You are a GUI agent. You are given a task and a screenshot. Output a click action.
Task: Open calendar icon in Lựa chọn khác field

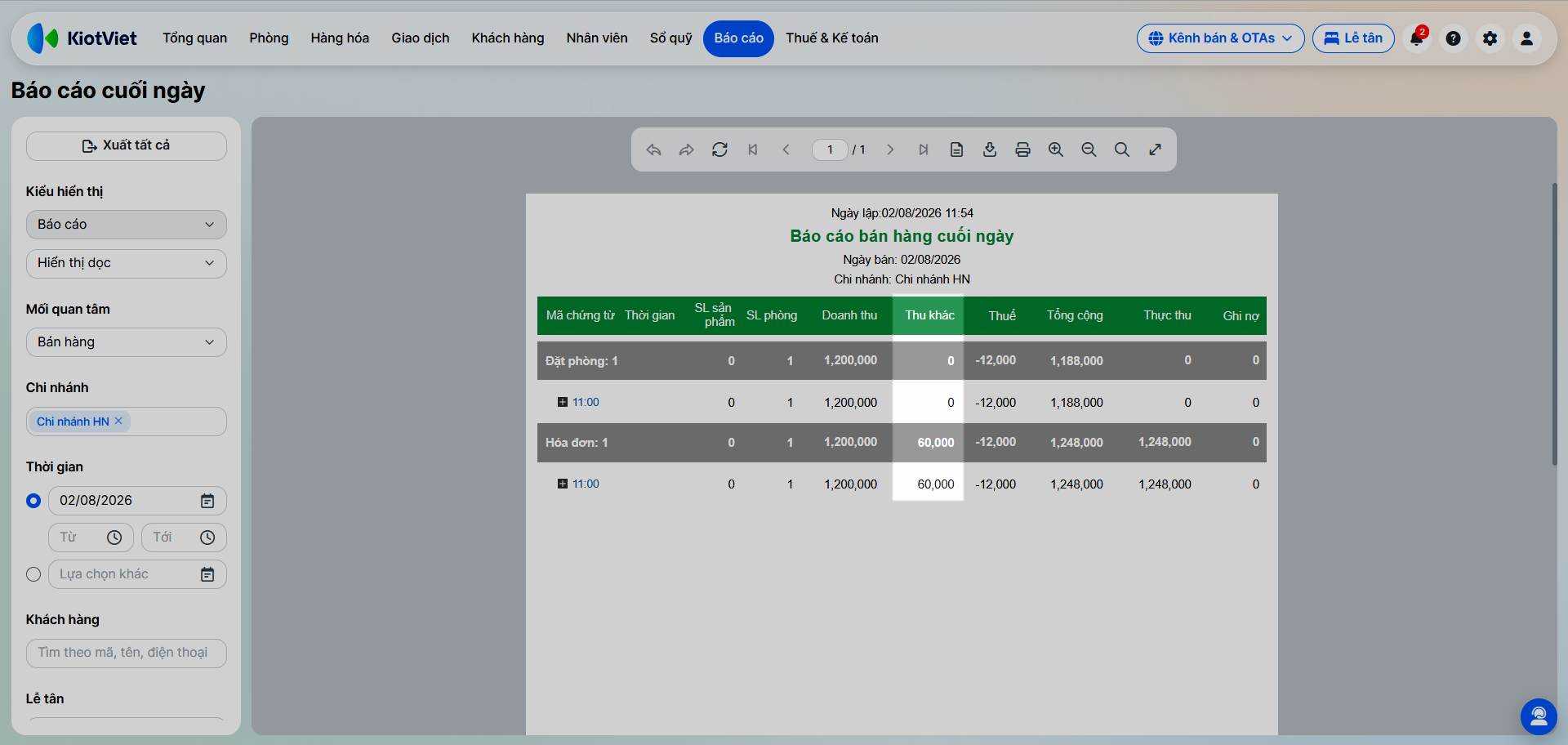coord(207,574)
